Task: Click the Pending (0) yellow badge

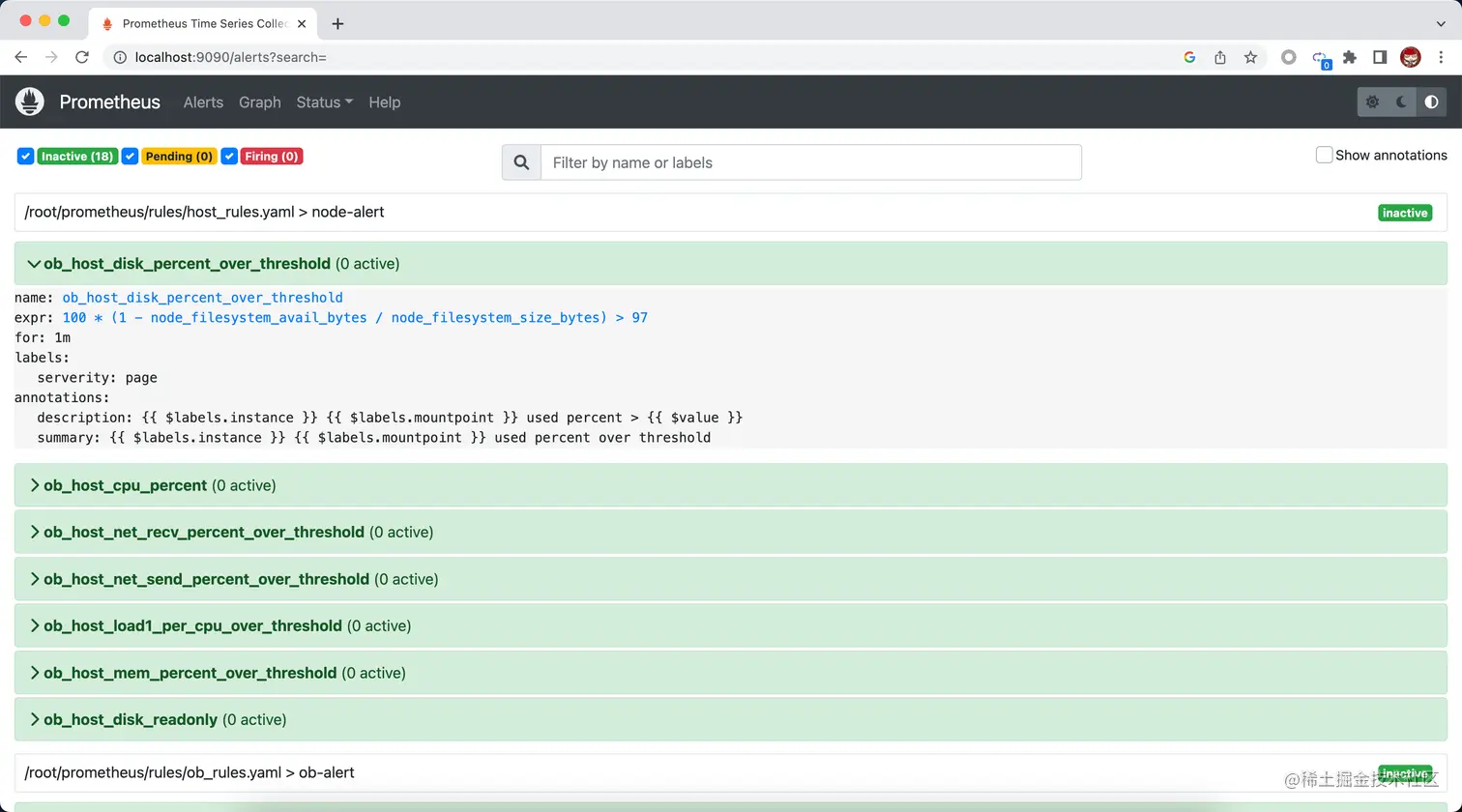Action: point(179,156)
